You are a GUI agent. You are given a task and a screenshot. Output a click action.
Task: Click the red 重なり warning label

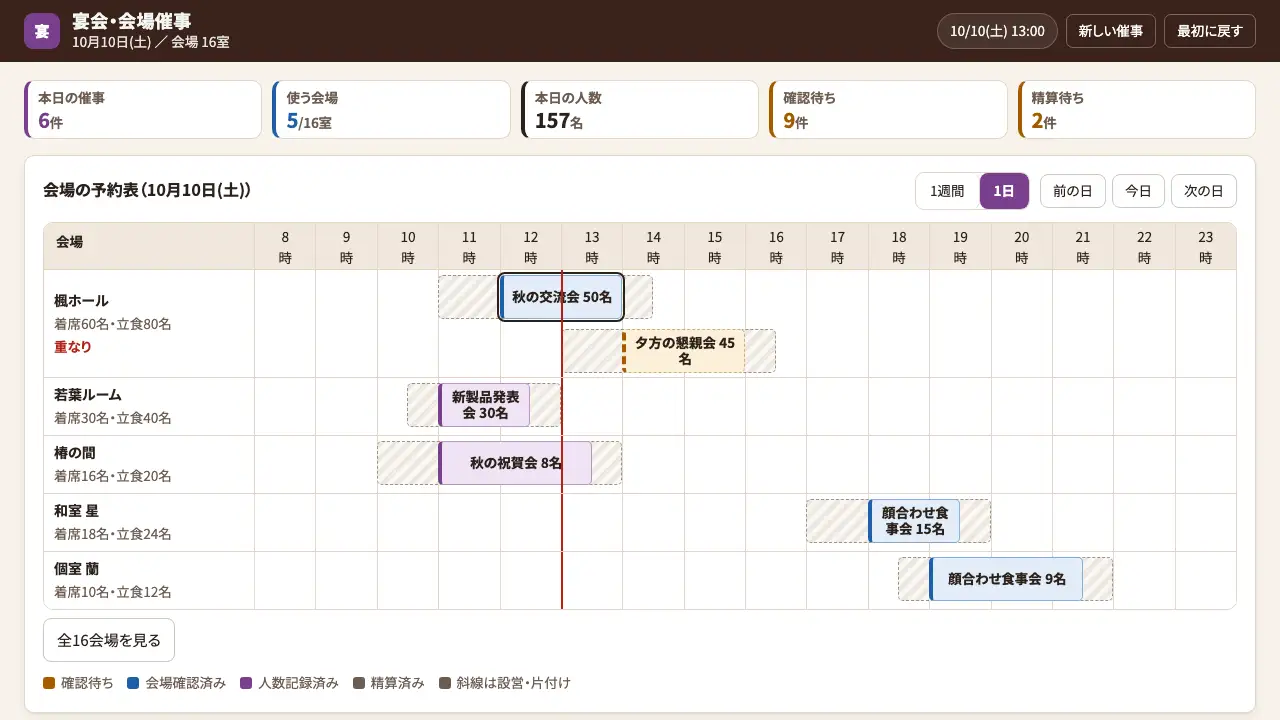[x=73, y=347]
